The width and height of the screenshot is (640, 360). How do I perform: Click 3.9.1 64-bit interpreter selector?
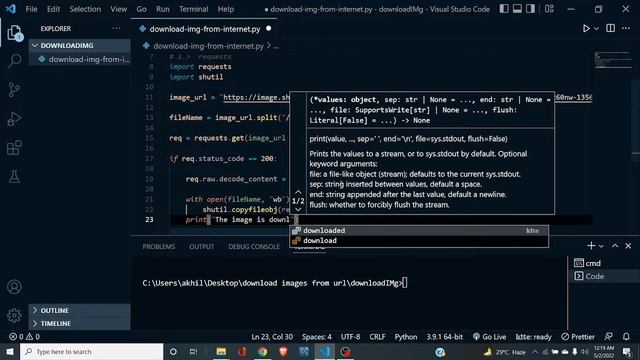click(444, 337)
